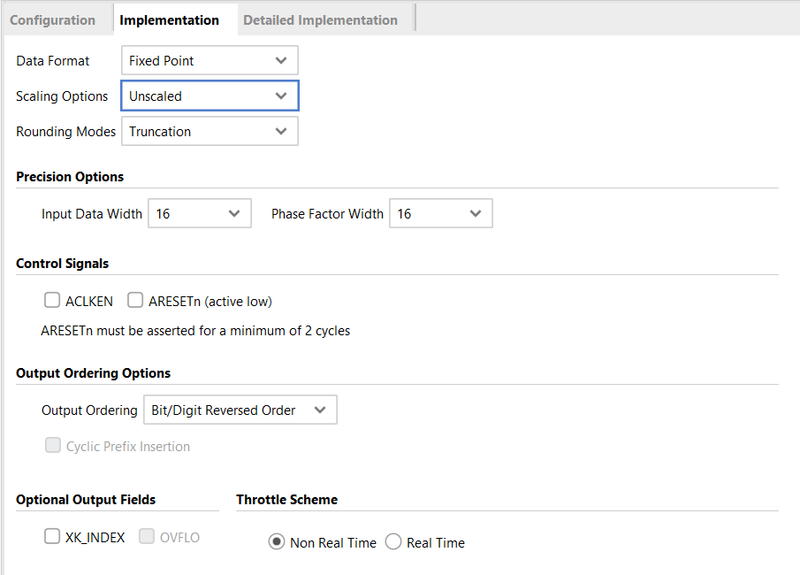Select the Non Real Time radio button

coord(276,542)
